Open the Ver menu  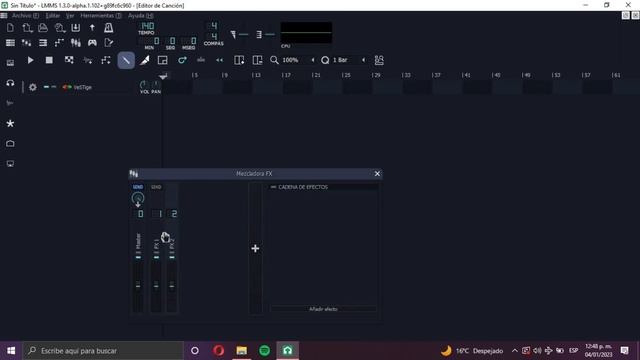point(70,16)
